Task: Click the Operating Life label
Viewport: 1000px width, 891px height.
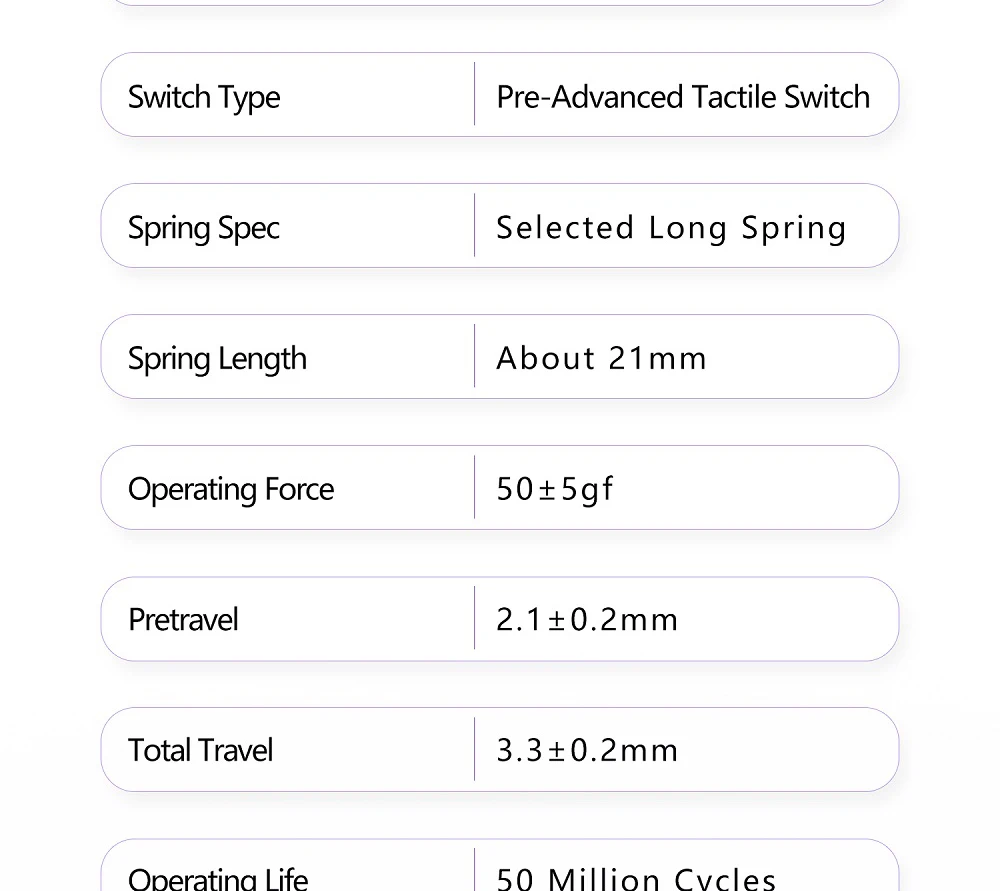Action: coord(218,879)
